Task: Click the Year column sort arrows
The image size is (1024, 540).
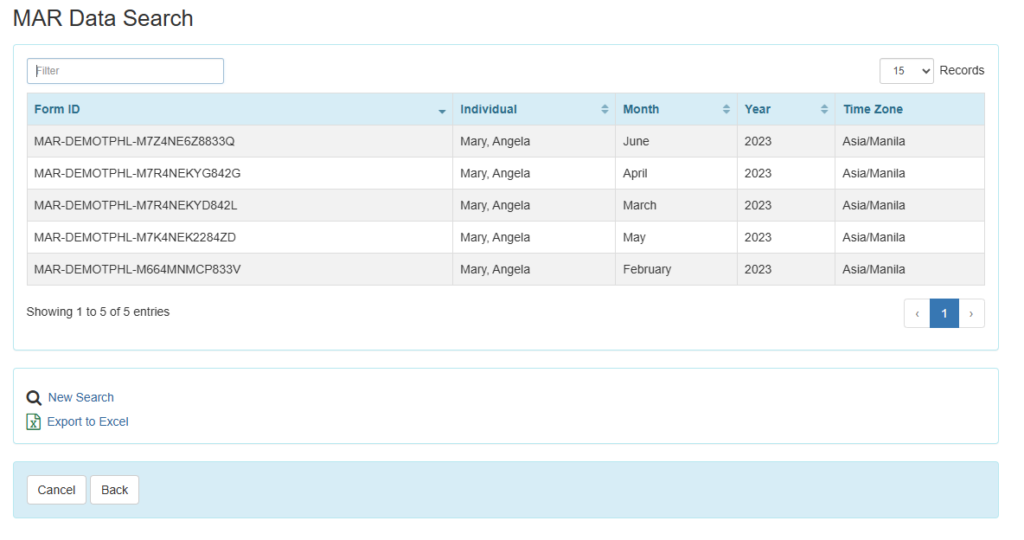Action: click(824, 109)
